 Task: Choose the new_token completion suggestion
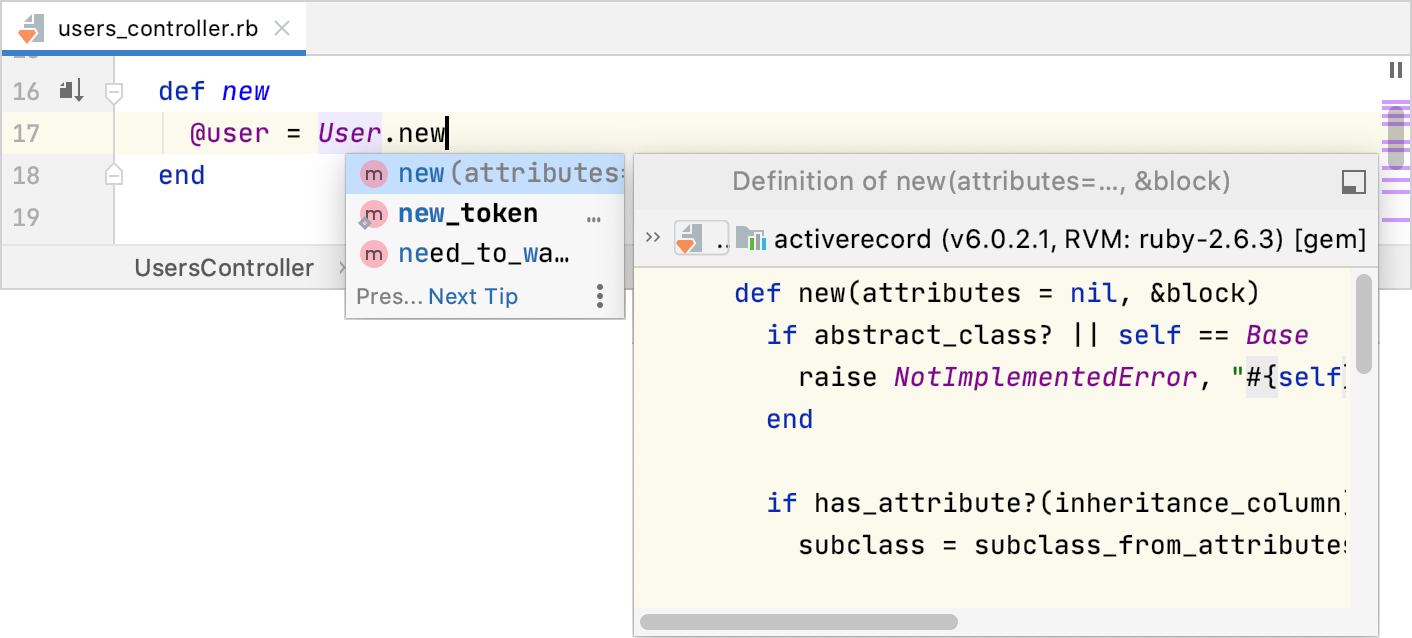468,214
